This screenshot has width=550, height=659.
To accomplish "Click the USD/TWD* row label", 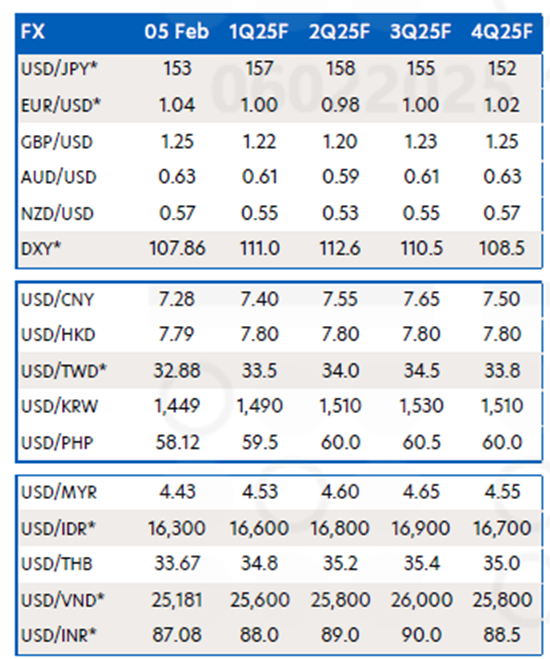I will coord(64,371).
